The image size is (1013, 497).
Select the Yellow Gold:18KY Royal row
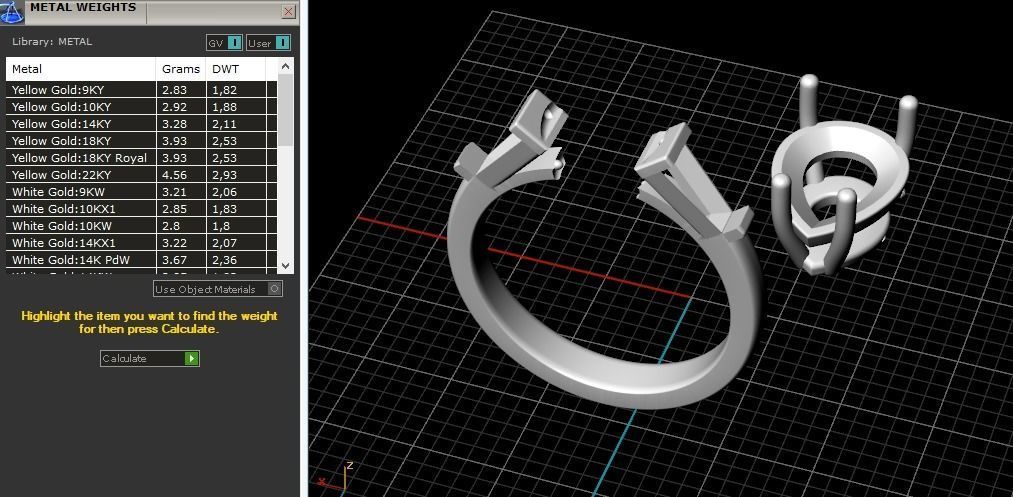tap(142, 158)
